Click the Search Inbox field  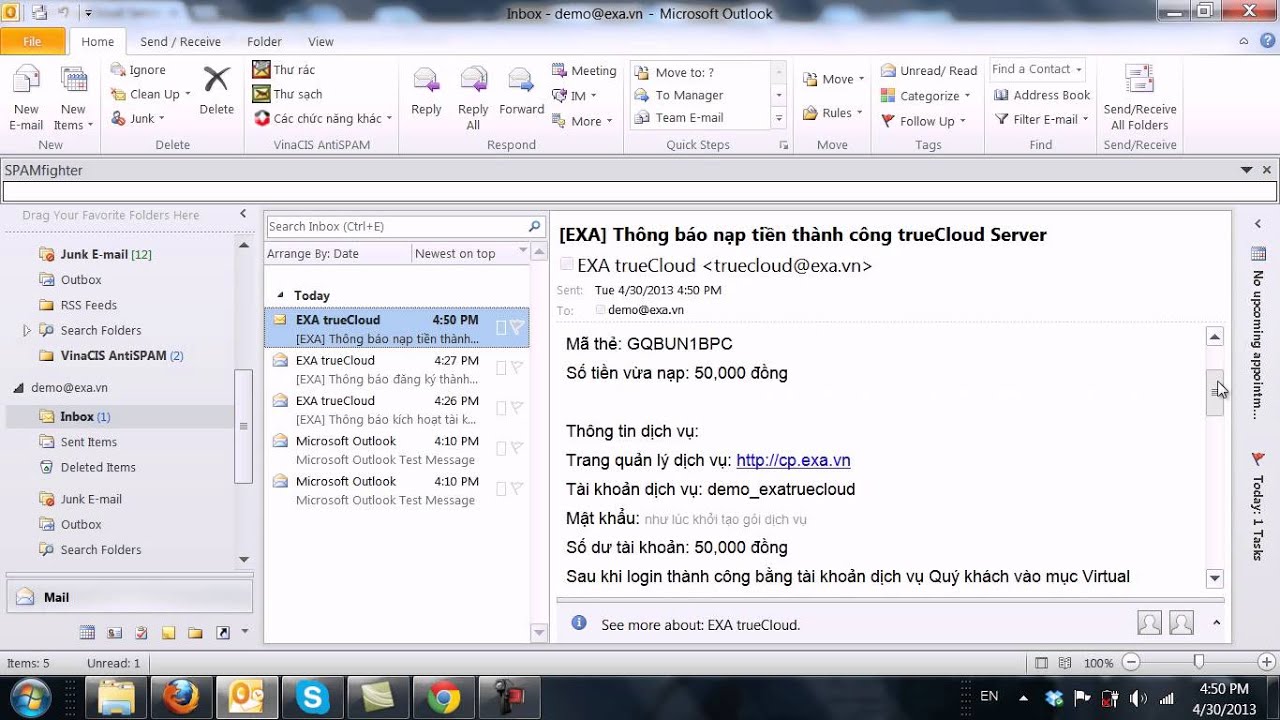click(x=395, y=226)
